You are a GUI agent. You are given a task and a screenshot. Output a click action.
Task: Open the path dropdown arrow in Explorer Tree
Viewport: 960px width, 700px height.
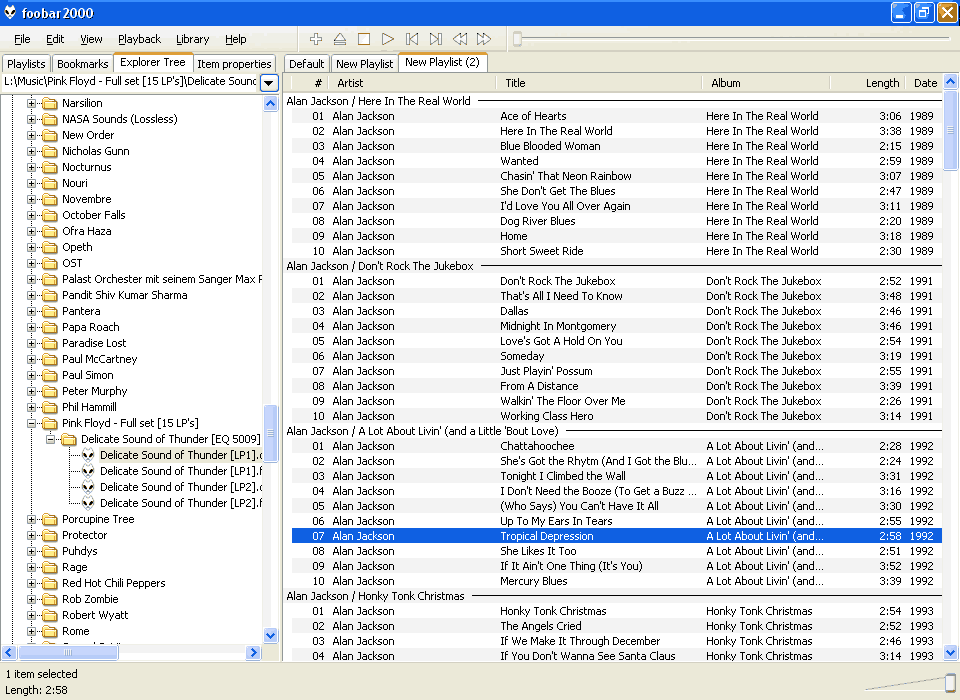coord(269,83)
